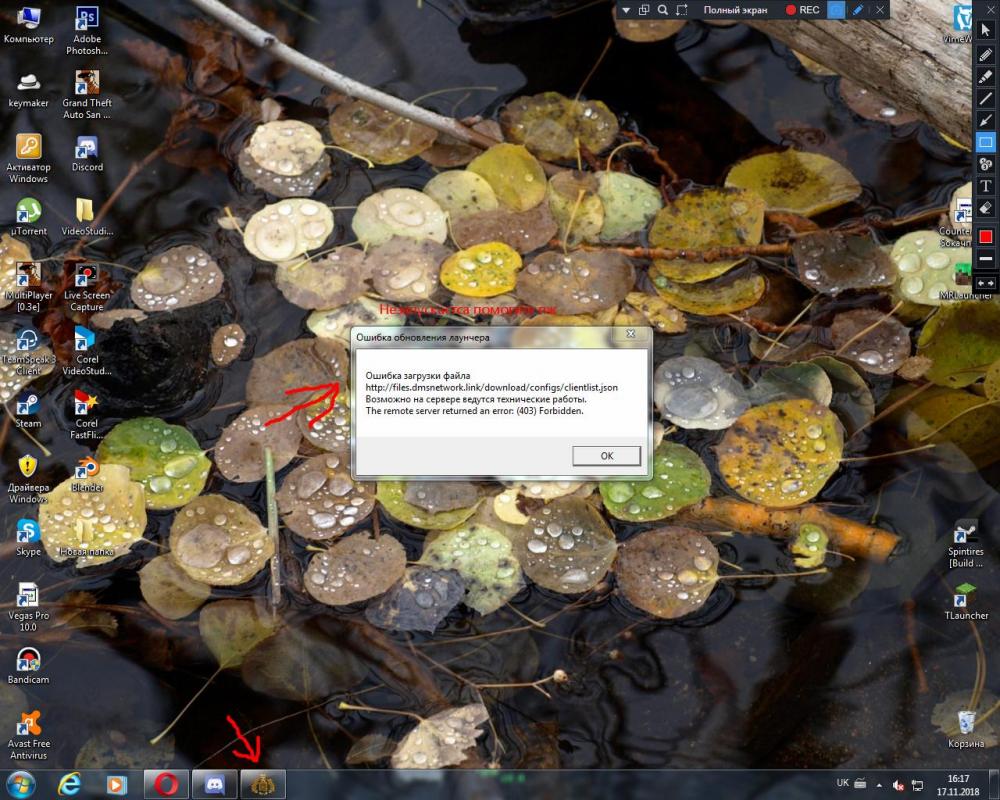The width and height of the screenshot is (1000, 800).
Task: Select the rectangle shape tool
Action: point(985,142)
